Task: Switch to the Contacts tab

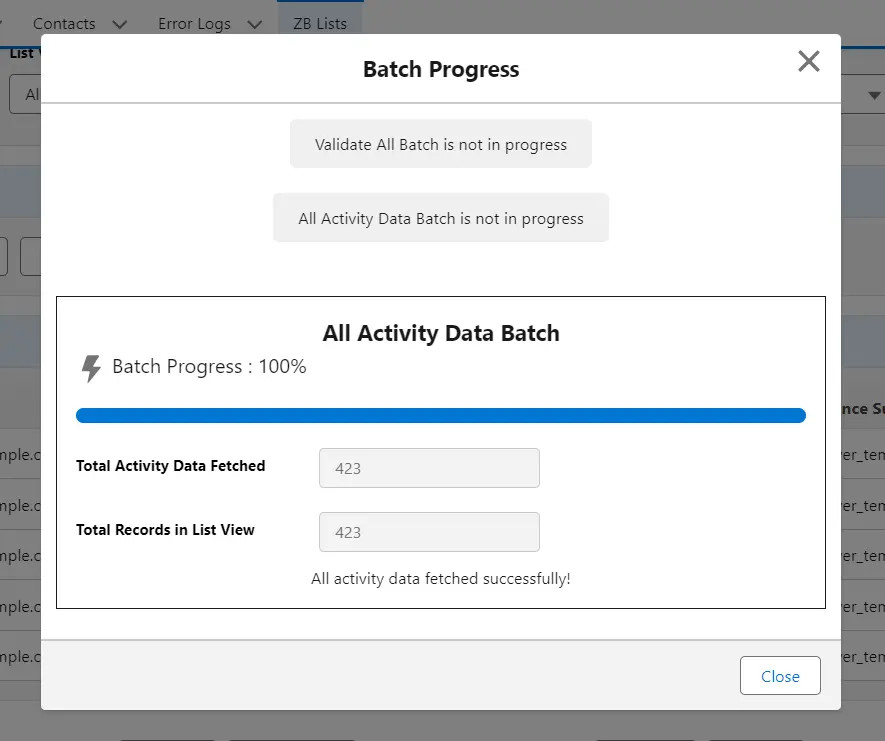Action: (63, 23)
